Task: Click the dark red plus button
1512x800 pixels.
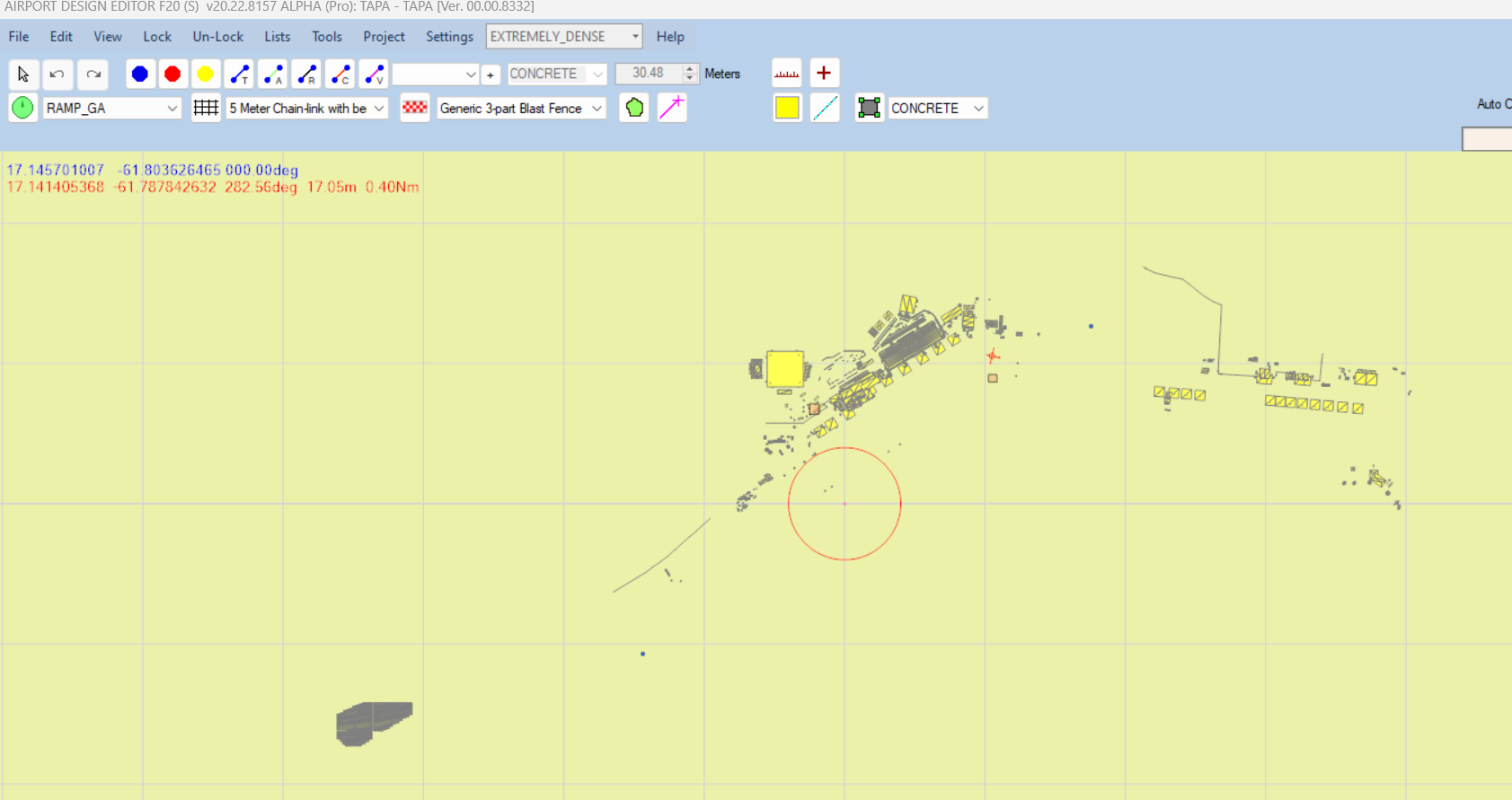Action: click(824, 73)
